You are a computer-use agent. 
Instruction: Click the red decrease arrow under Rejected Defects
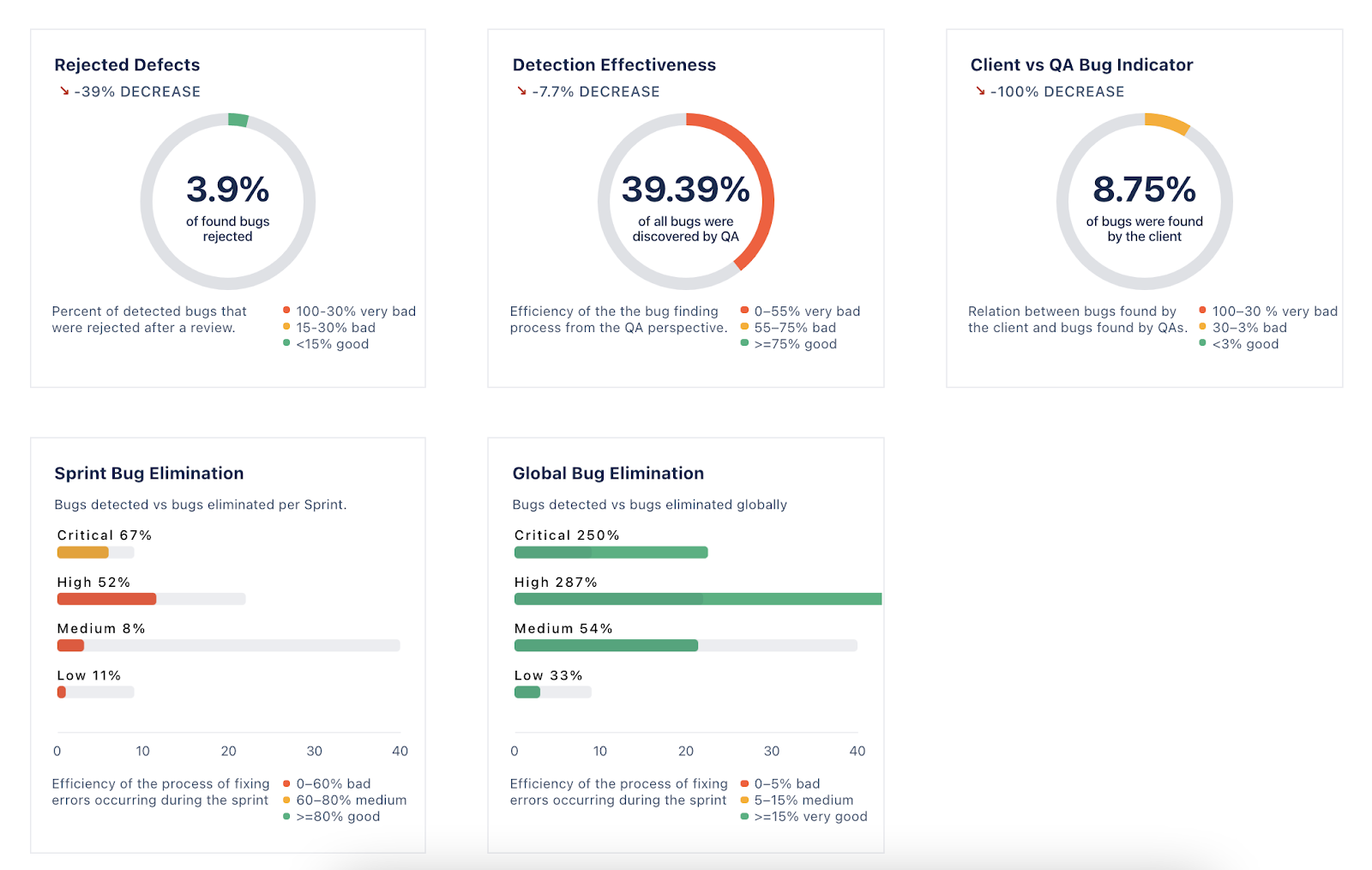click(x=64, y=91)
